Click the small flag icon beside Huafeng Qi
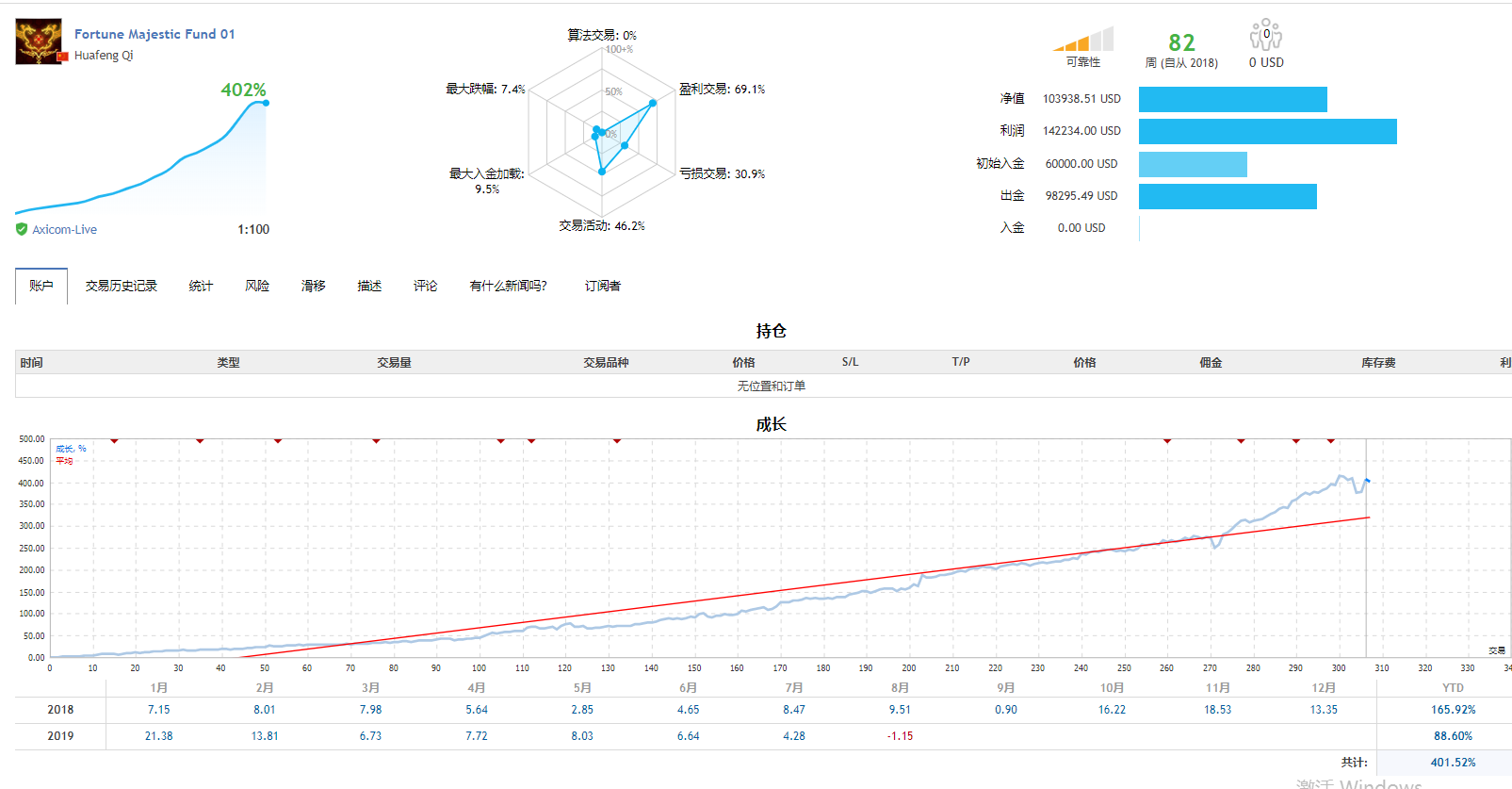Screen dimensions: 1512x789 click(x=63, y=57)
